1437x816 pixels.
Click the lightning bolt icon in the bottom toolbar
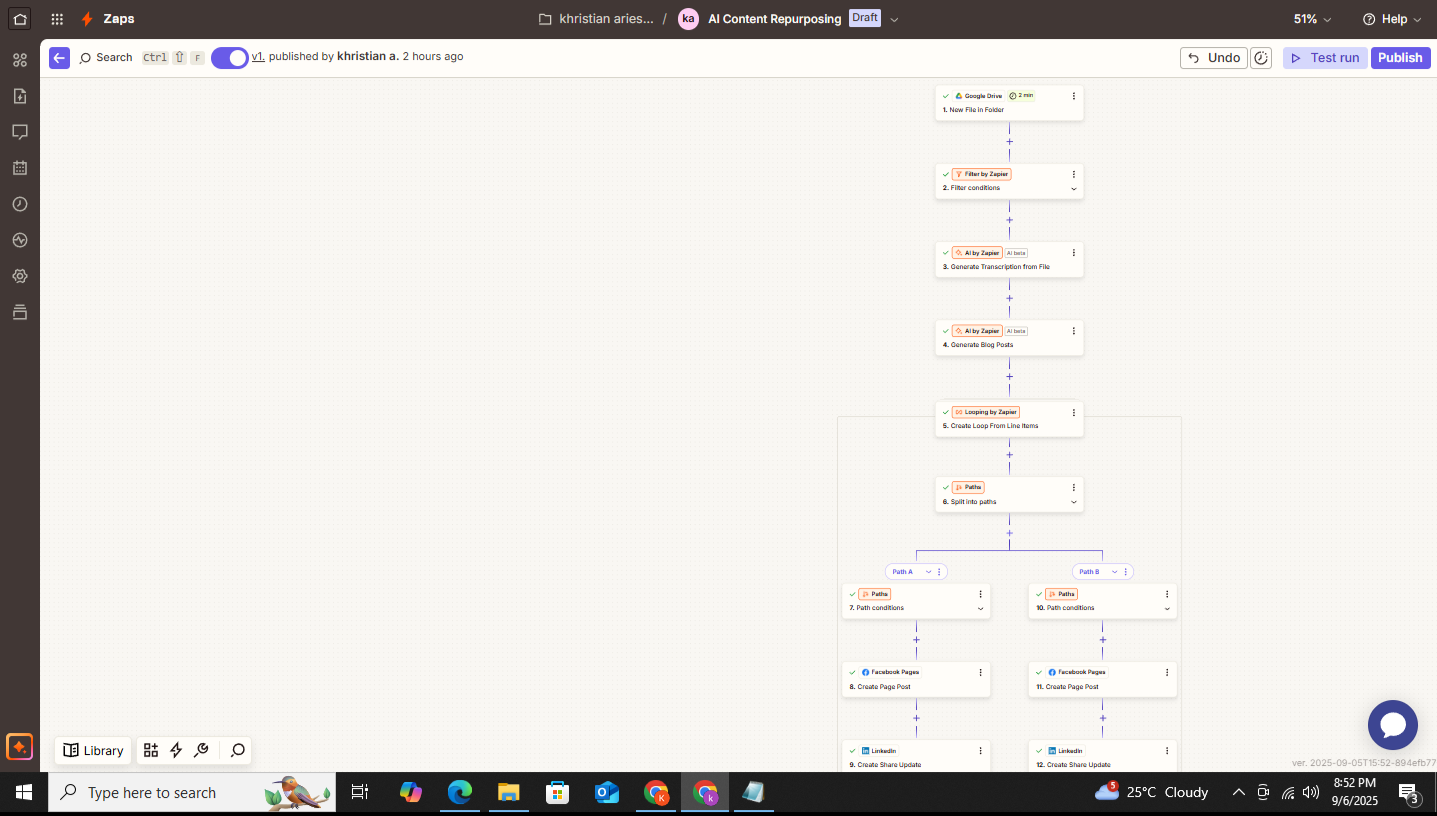pyautogui.click(x=176, y=750)
